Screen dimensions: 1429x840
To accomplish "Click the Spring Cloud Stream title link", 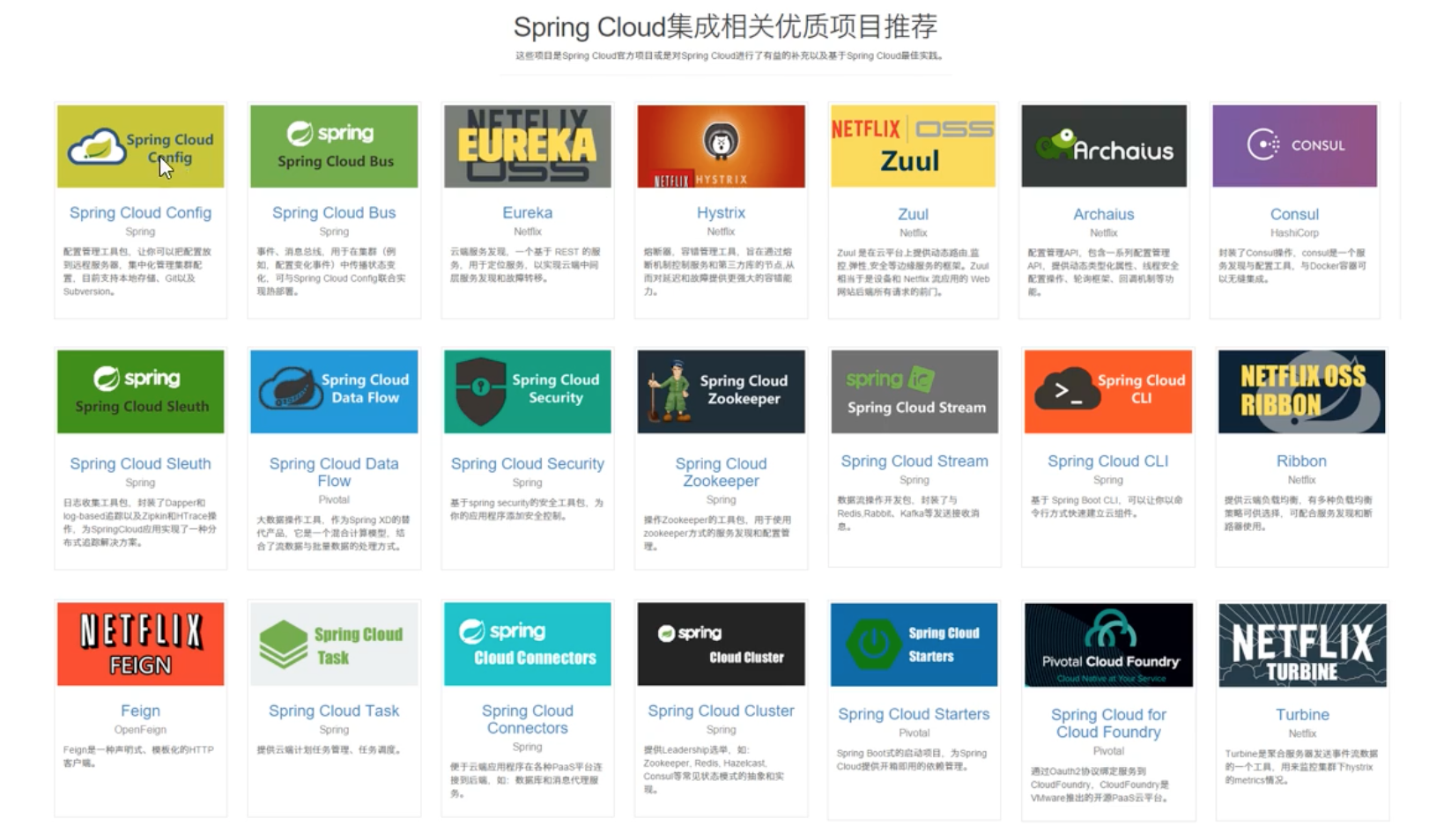I will coord(914,461).
